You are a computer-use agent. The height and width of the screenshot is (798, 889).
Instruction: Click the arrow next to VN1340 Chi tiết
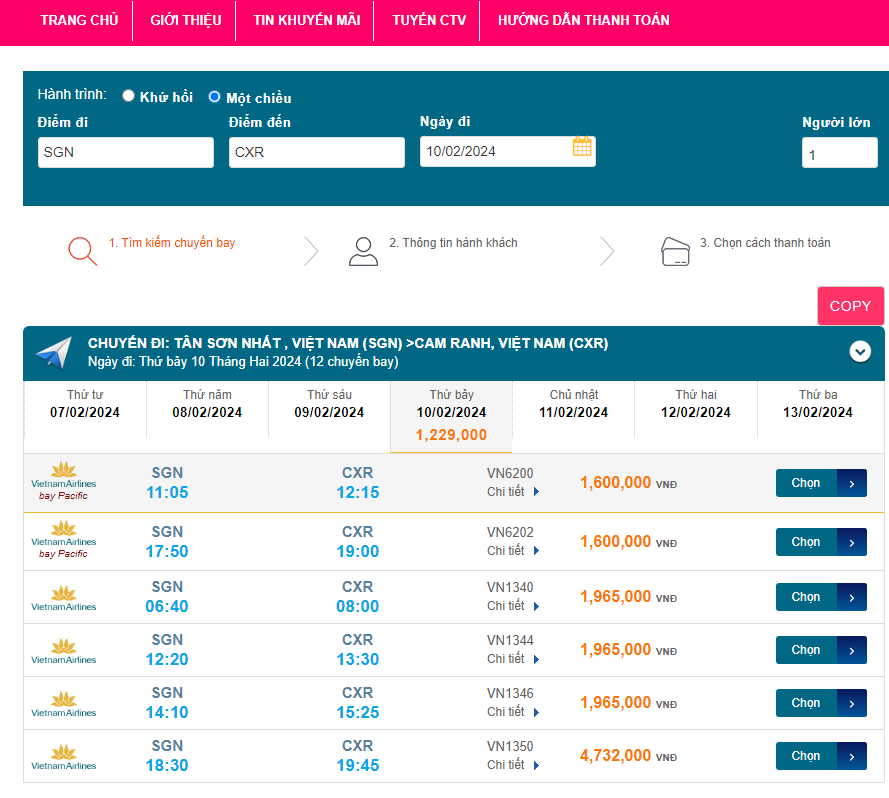[x=537, y=606]
